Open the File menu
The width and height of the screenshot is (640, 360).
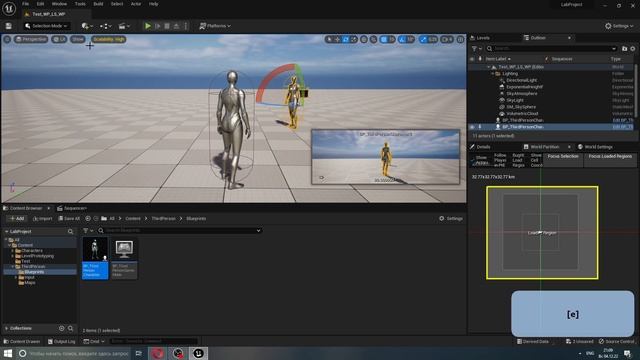tap(25, 4)
